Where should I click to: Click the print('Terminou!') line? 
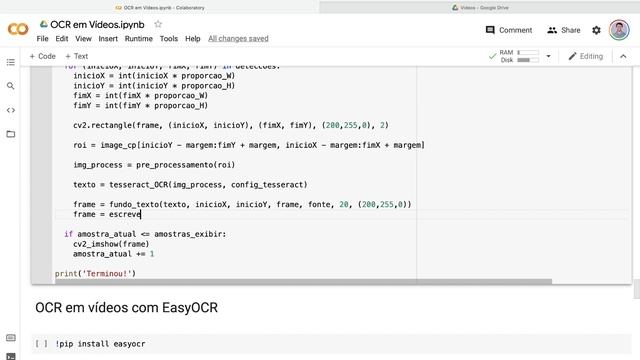tap(95, 273)
